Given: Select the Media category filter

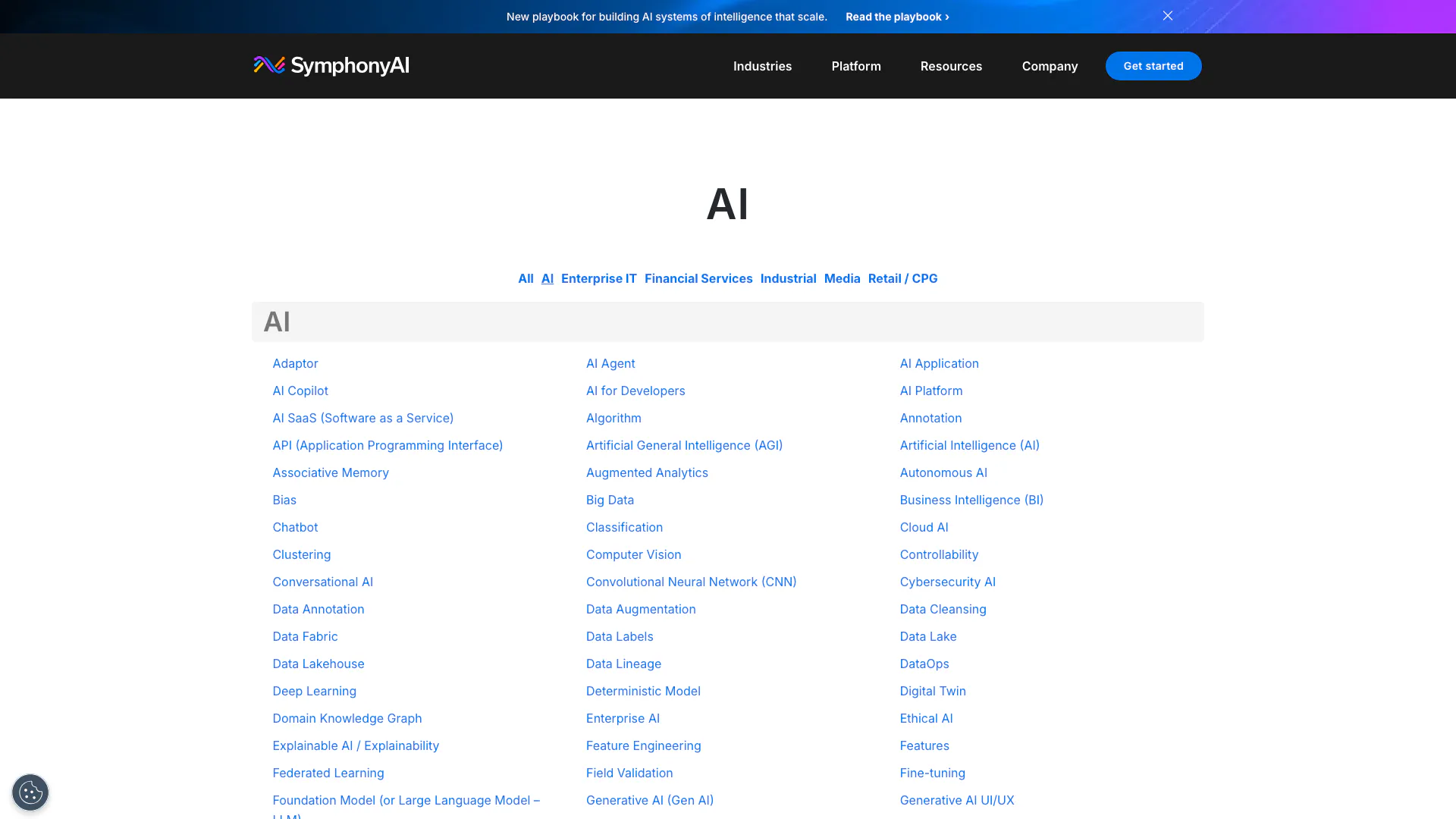Looking at the screenshot, I should point(842,278).
